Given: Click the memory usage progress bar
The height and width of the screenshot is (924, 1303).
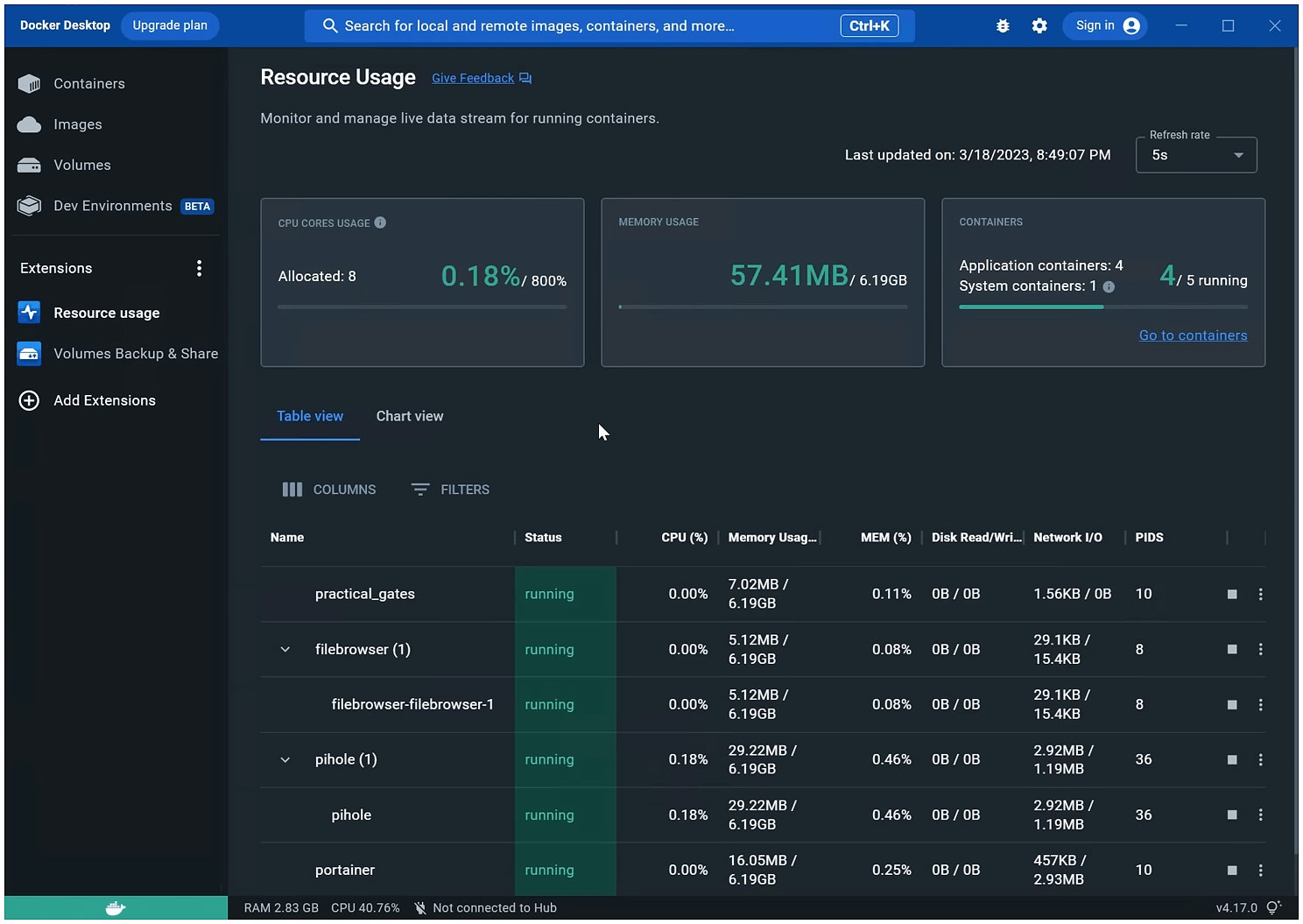Looking at the screenshot, I should (763, 307).
